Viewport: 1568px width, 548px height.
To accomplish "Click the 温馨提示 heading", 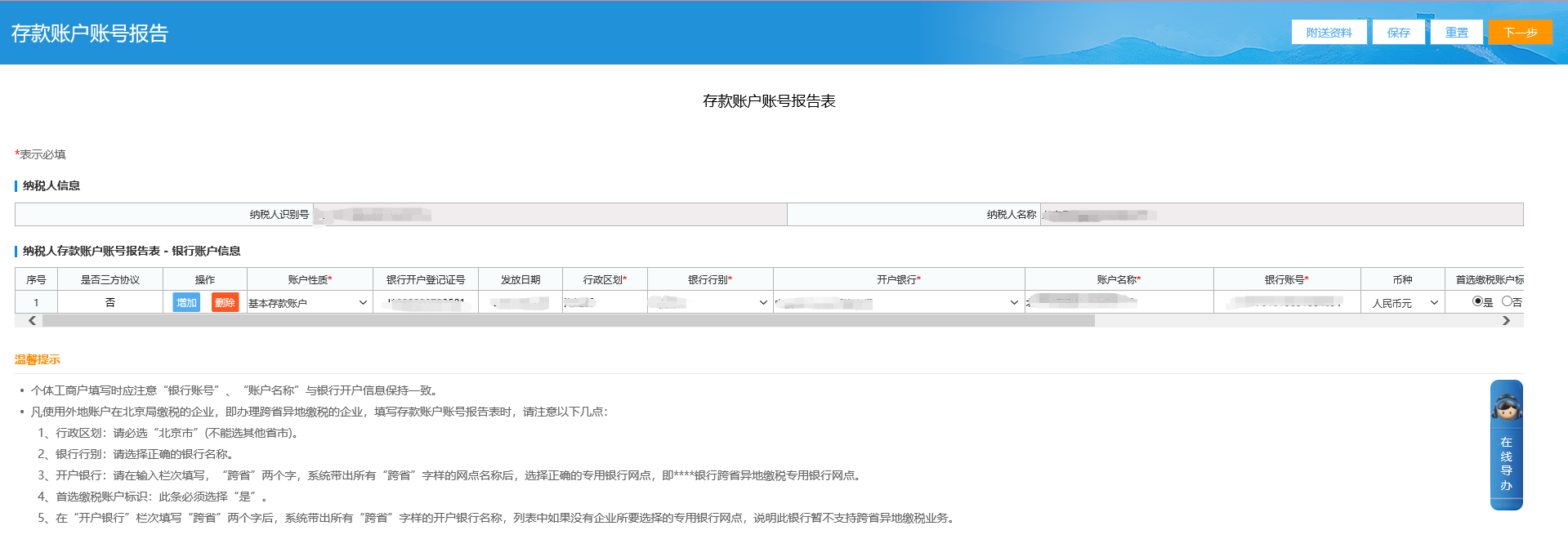I will (x=38, y=359).
